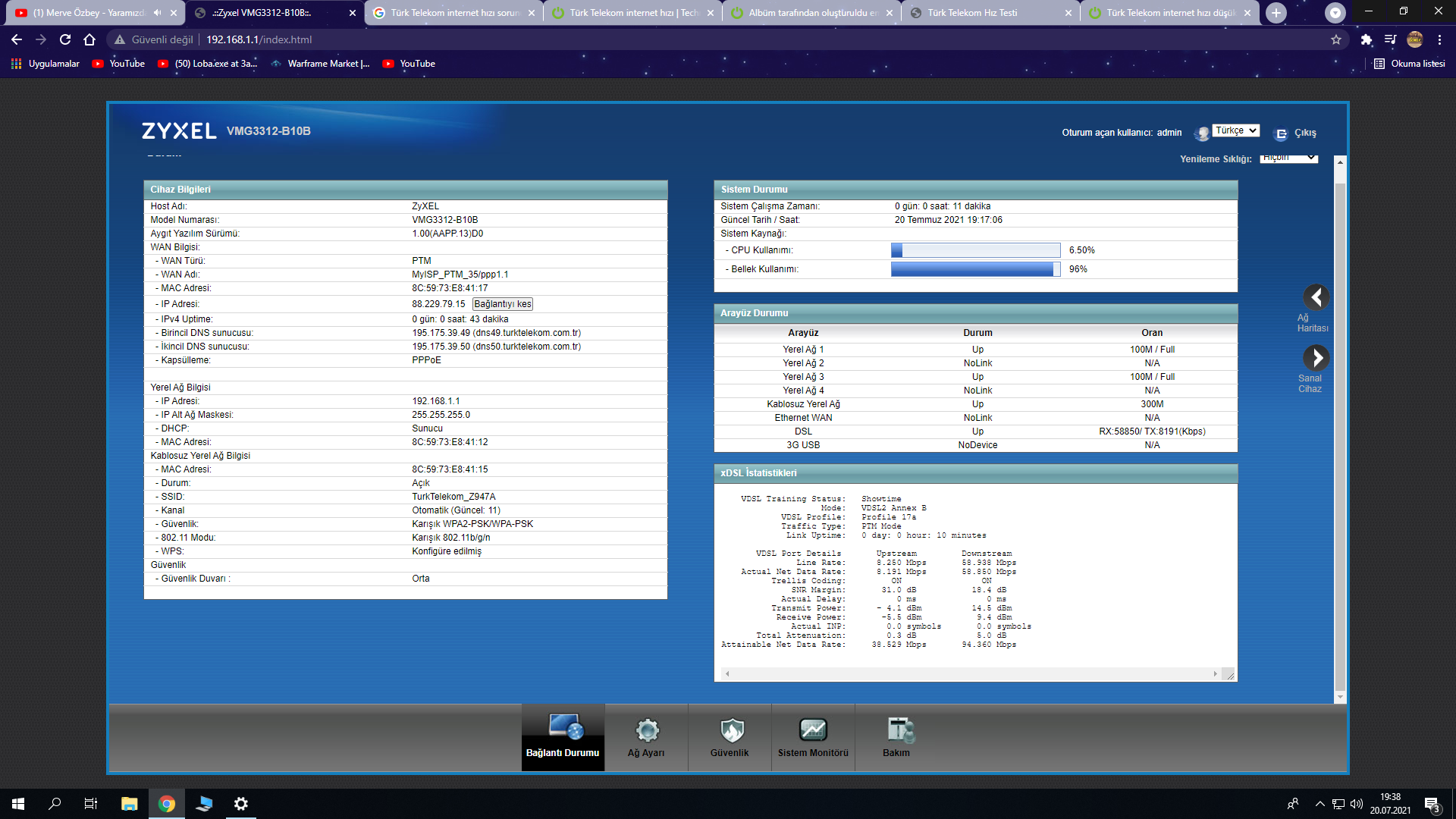Click the Çıkış logout icon

tap(1282, 133)
